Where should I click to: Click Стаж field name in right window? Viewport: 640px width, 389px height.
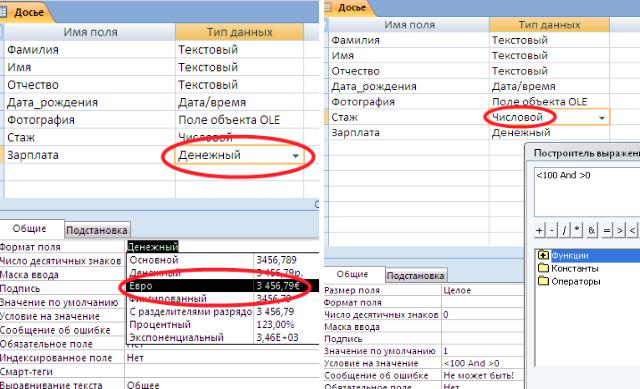tap(344, 117)
